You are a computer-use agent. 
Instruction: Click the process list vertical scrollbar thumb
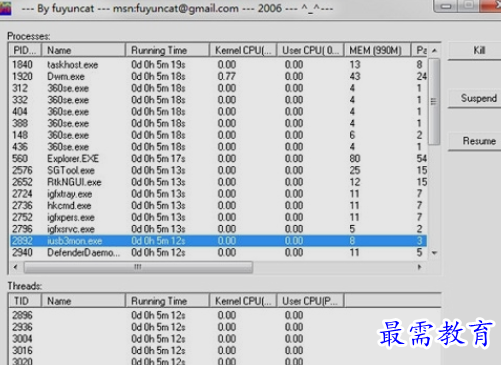tap(434, 101)
